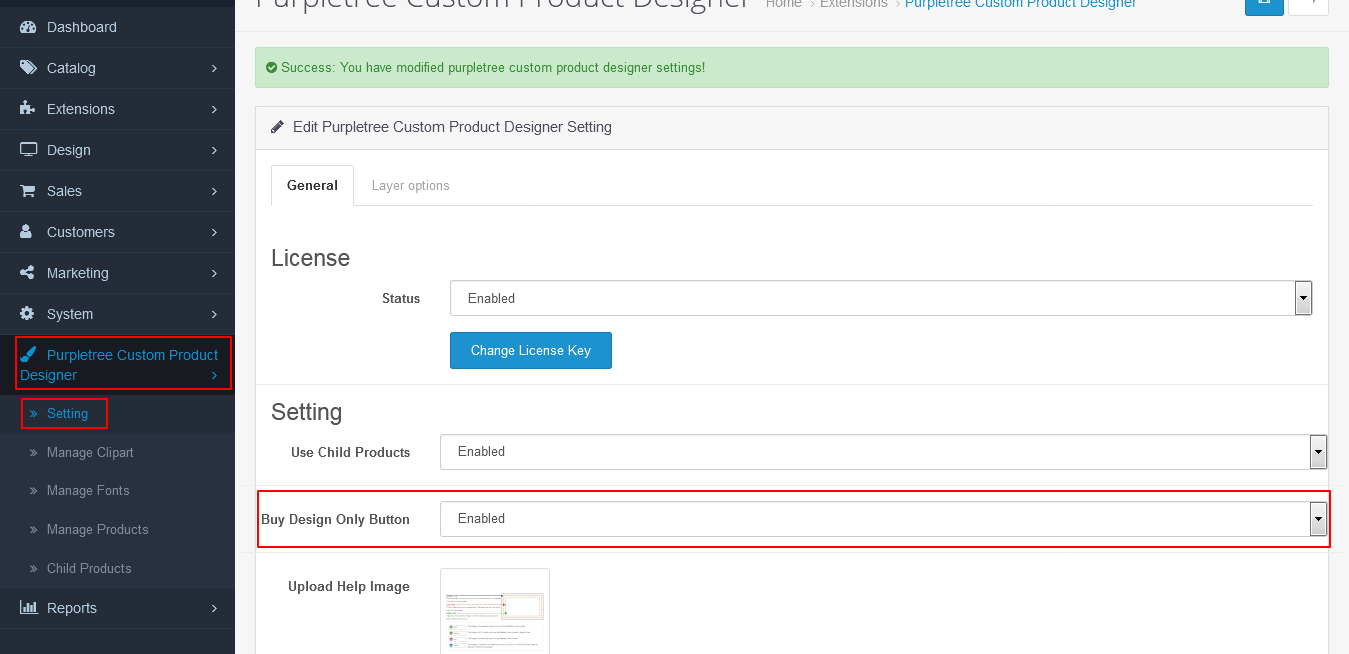This screenshot has width=1349, height=654.
Task: Expand the Extensions menu chevron
Action: click(214, 109)
